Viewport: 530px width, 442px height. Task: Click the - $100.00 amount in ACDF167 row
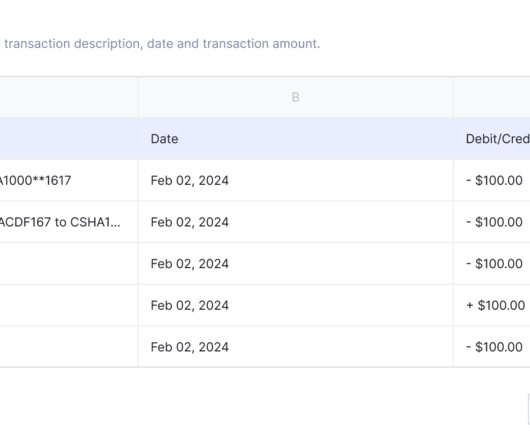click(492, 222)
